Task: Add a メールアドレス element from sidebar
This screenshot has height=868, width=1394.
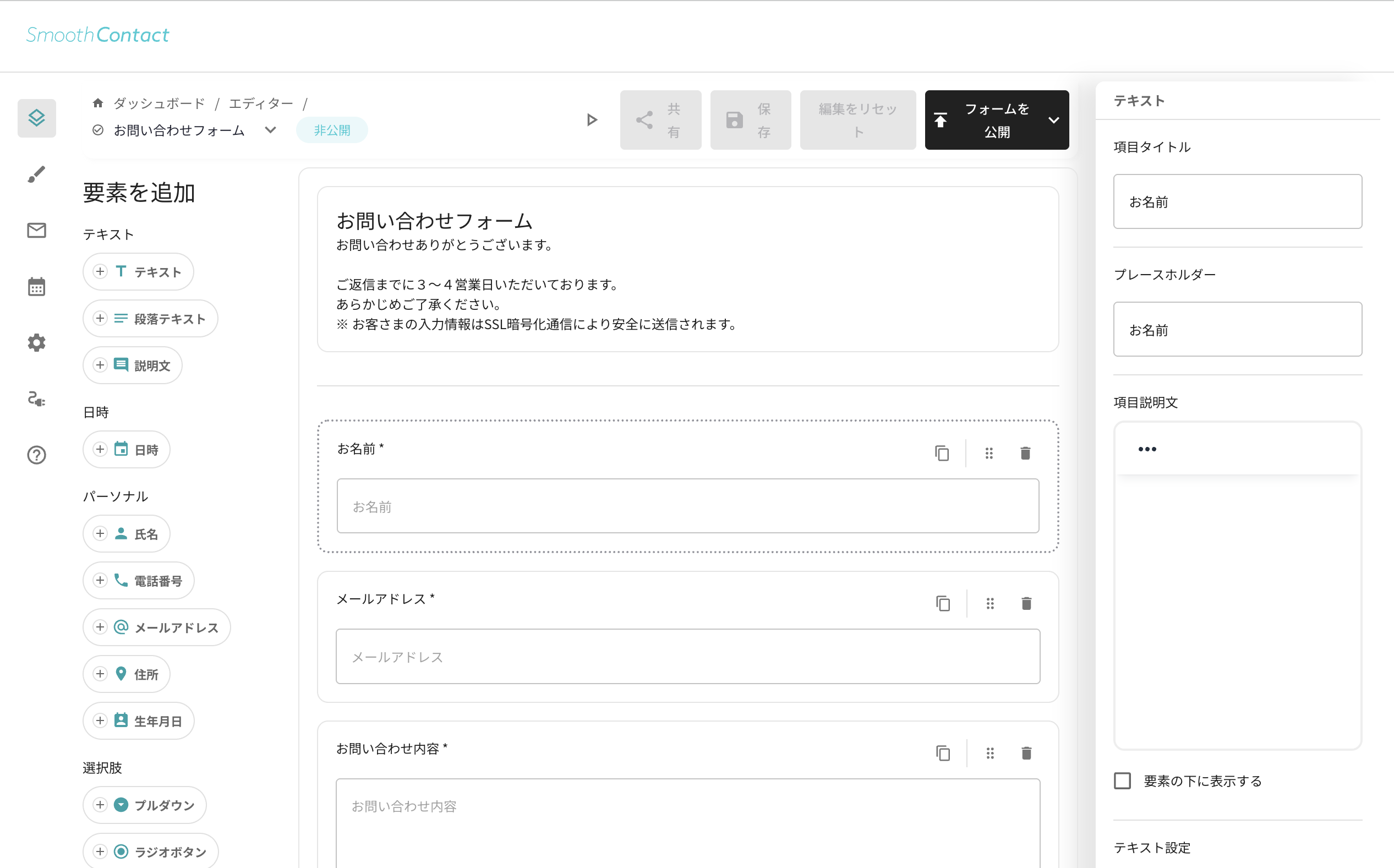Action: coord(157,627)
